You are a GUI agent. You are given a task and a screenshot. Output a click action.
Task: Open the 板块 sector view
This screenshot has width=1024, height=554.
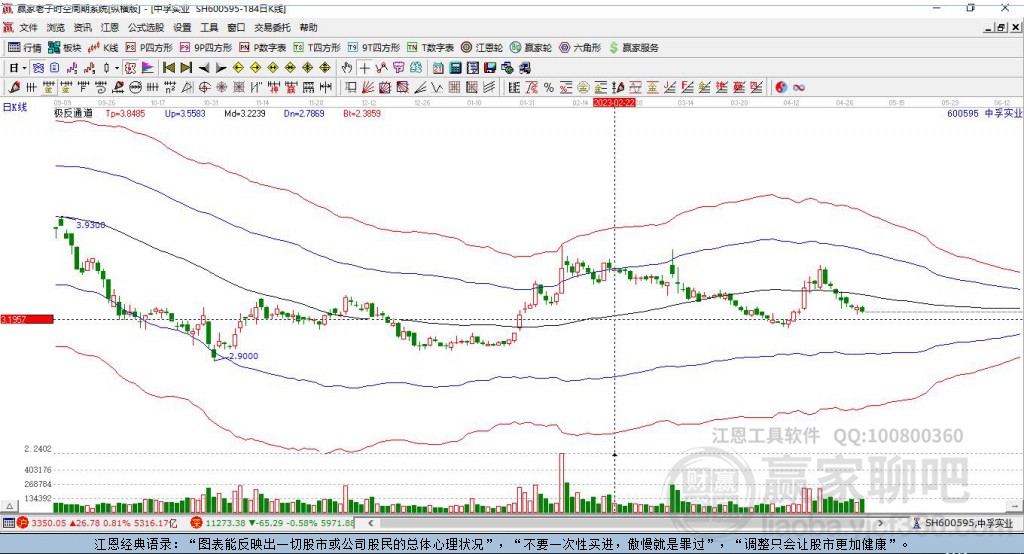coord(65,48)
